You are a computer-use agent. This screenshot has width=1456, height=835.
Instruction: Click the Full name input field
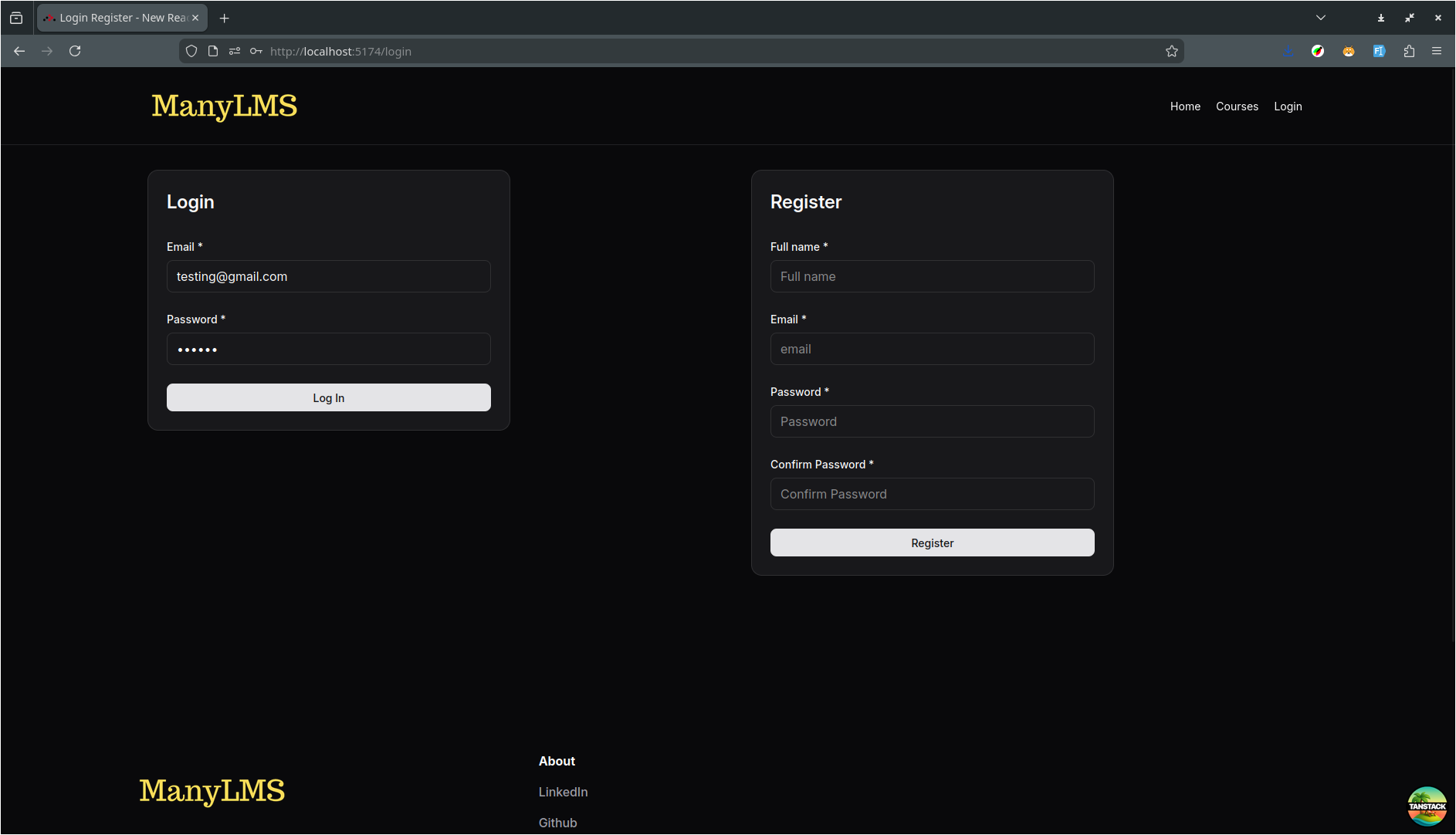pos(932,276)
